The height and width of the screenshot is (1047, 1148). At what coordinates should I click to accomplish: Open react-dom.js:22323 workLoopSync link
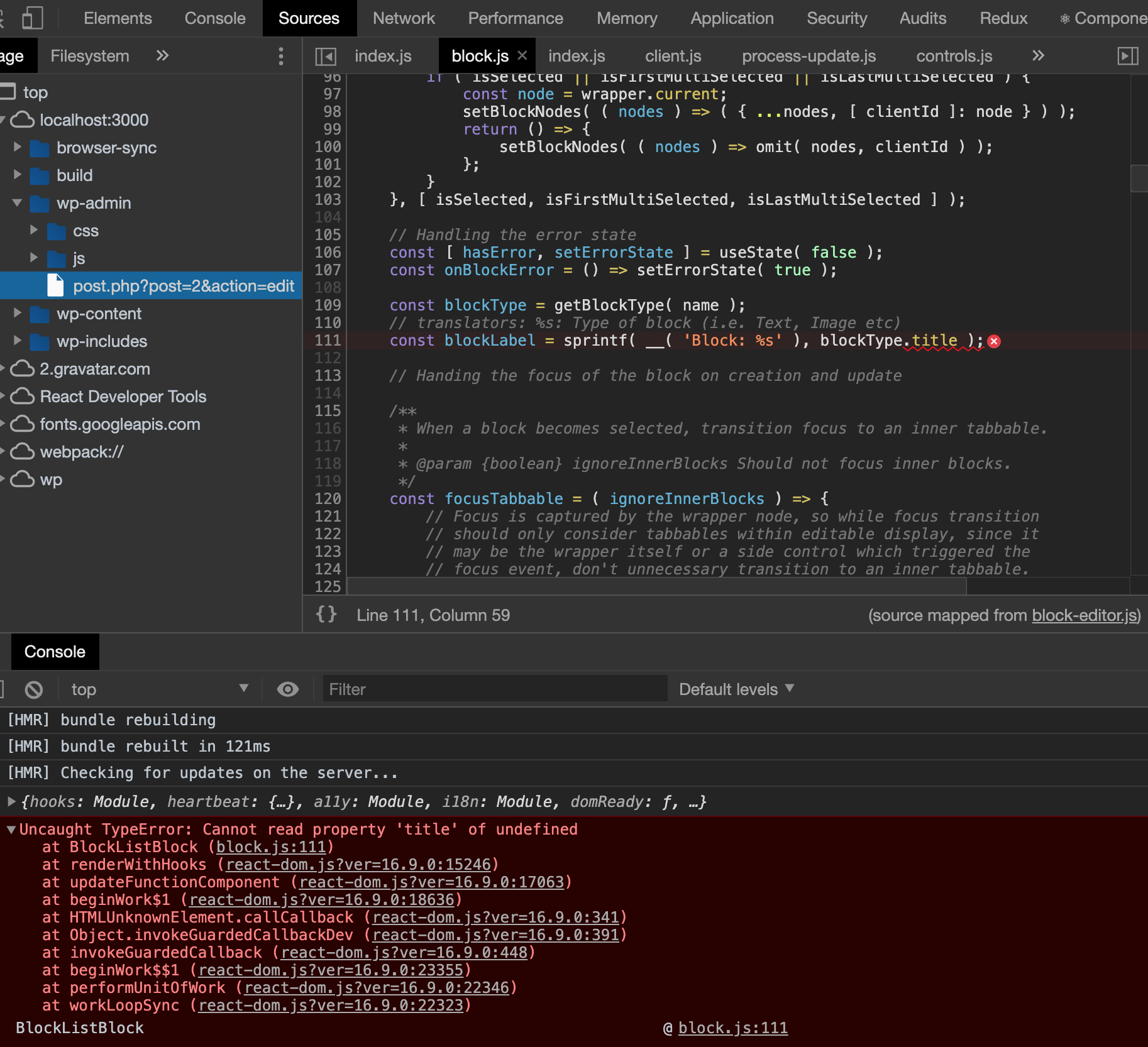pyautogui.click(x=331, y=1006)
